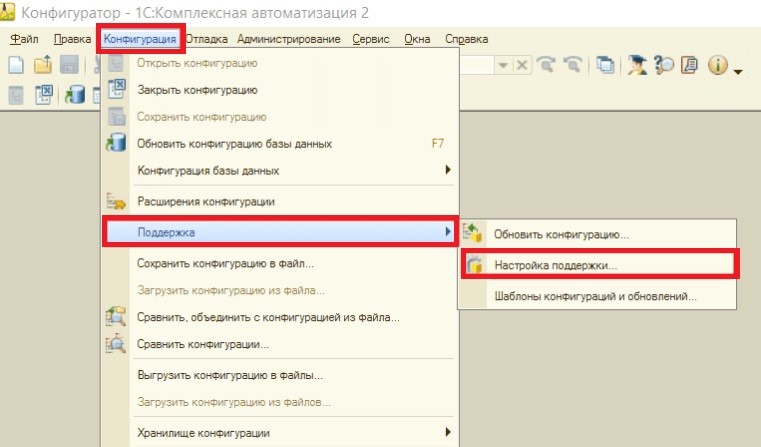Viewport: 761px width, 447px height.
Task: Select Настройка поддержки... in submenu
Action: coord(599,265)
